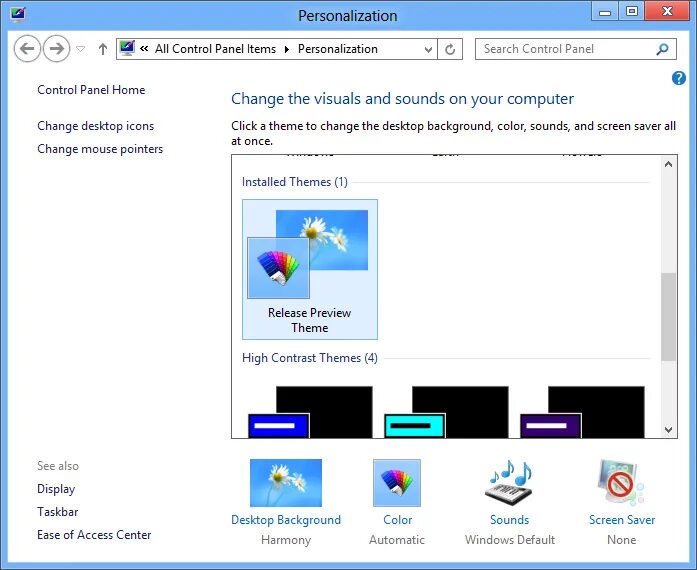The width and height of the screenshot is (697, 570).
Task: Open Ease of Access Center link
Action: [94, 535]
